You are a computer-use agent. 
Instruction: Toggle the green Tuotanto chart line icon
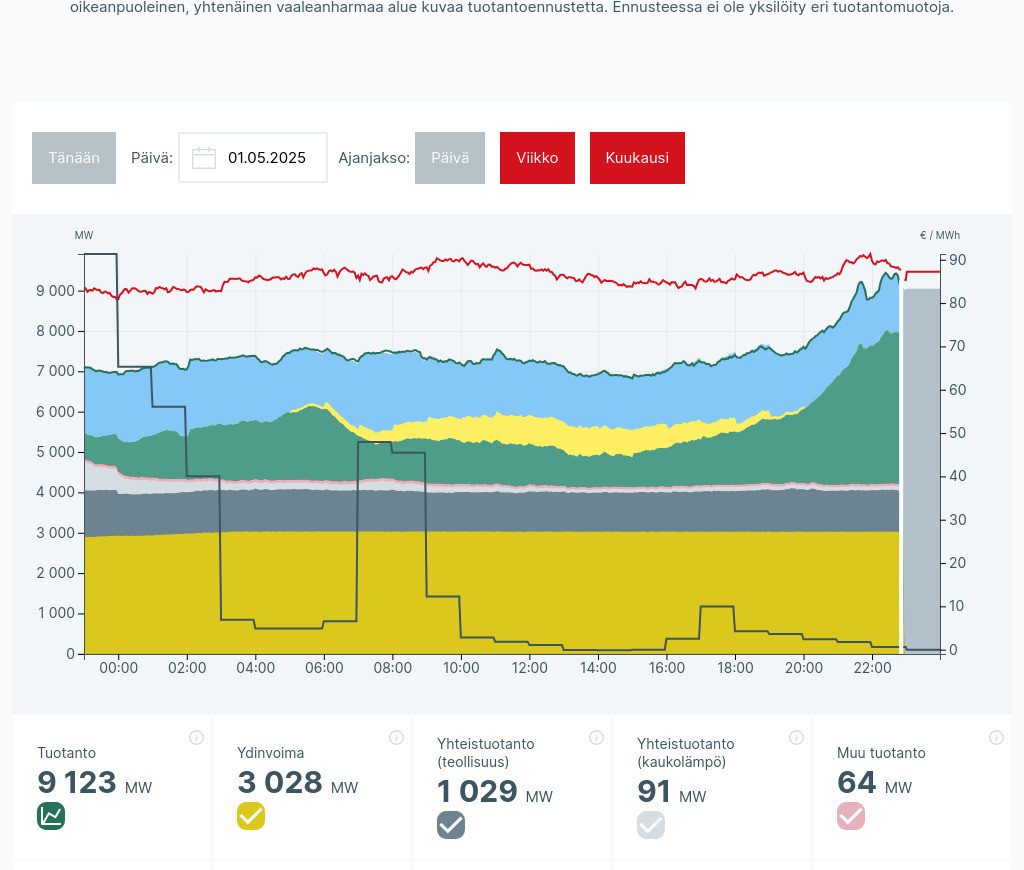click(51, 816)
